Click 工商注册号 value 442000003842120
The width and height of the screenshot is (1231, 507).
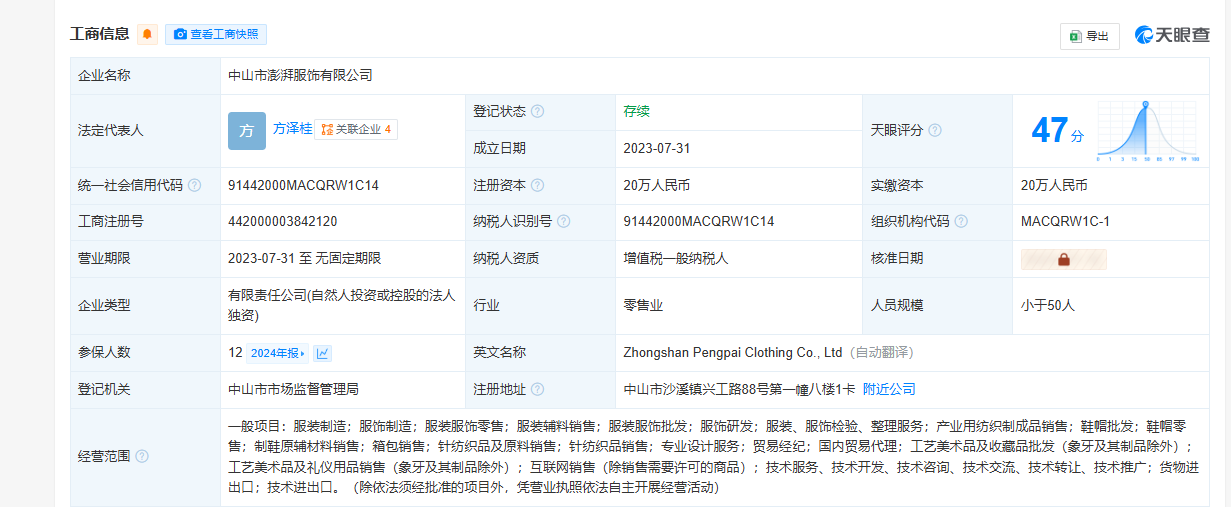coord(283,222)
